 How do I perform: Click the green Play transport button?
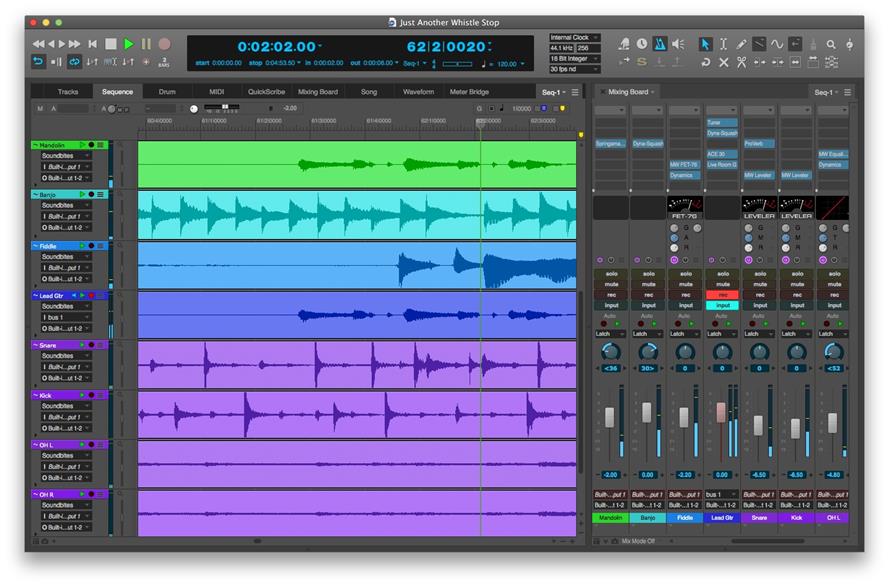[x=128, y=44]
